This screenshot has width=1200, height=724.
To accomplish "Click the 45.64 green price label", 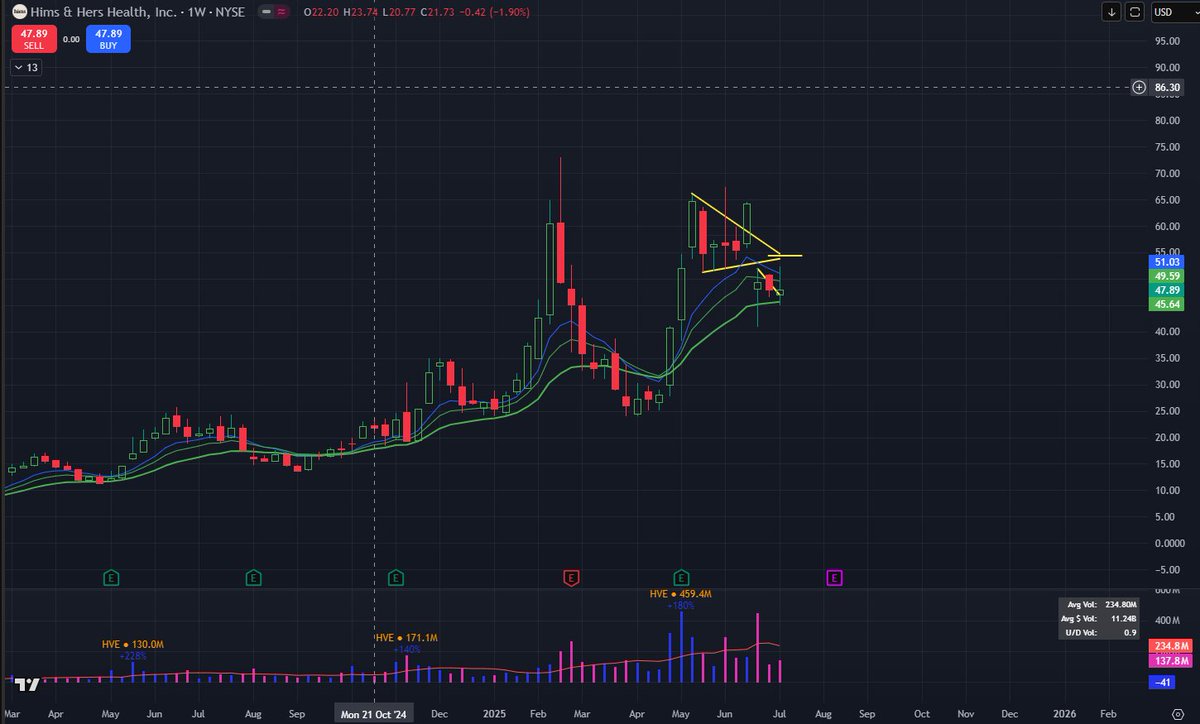I will pyautogui.click(x=1167, y=304).
